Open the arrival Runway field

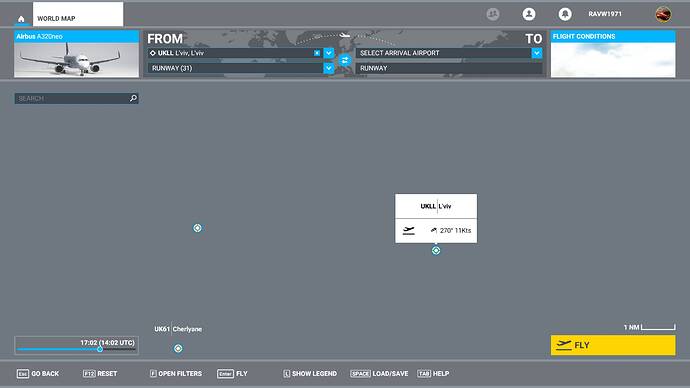click(449, 68)
